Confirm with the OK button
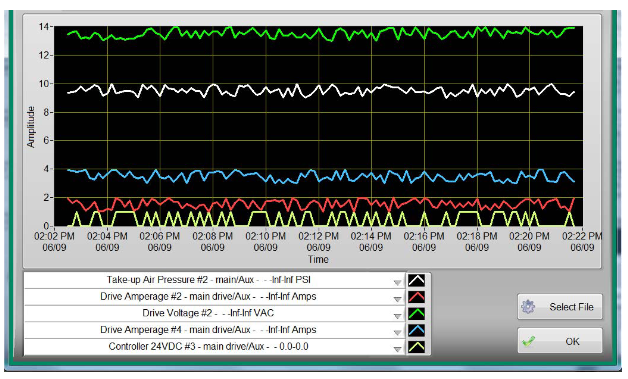The height and width of the screenshot is (379, 628). point(560,341)
